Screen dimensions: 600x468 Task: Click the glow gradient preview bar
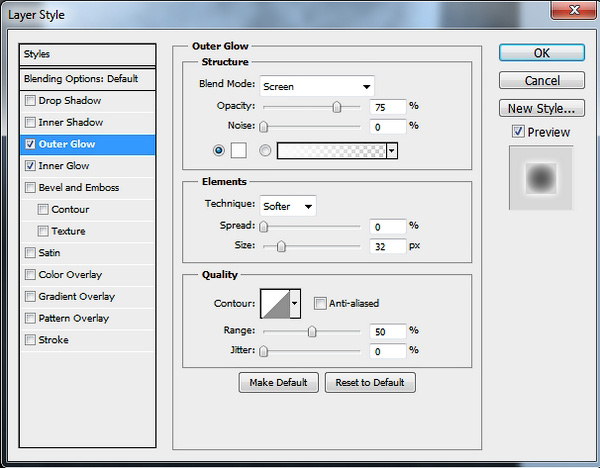[332, 151]
